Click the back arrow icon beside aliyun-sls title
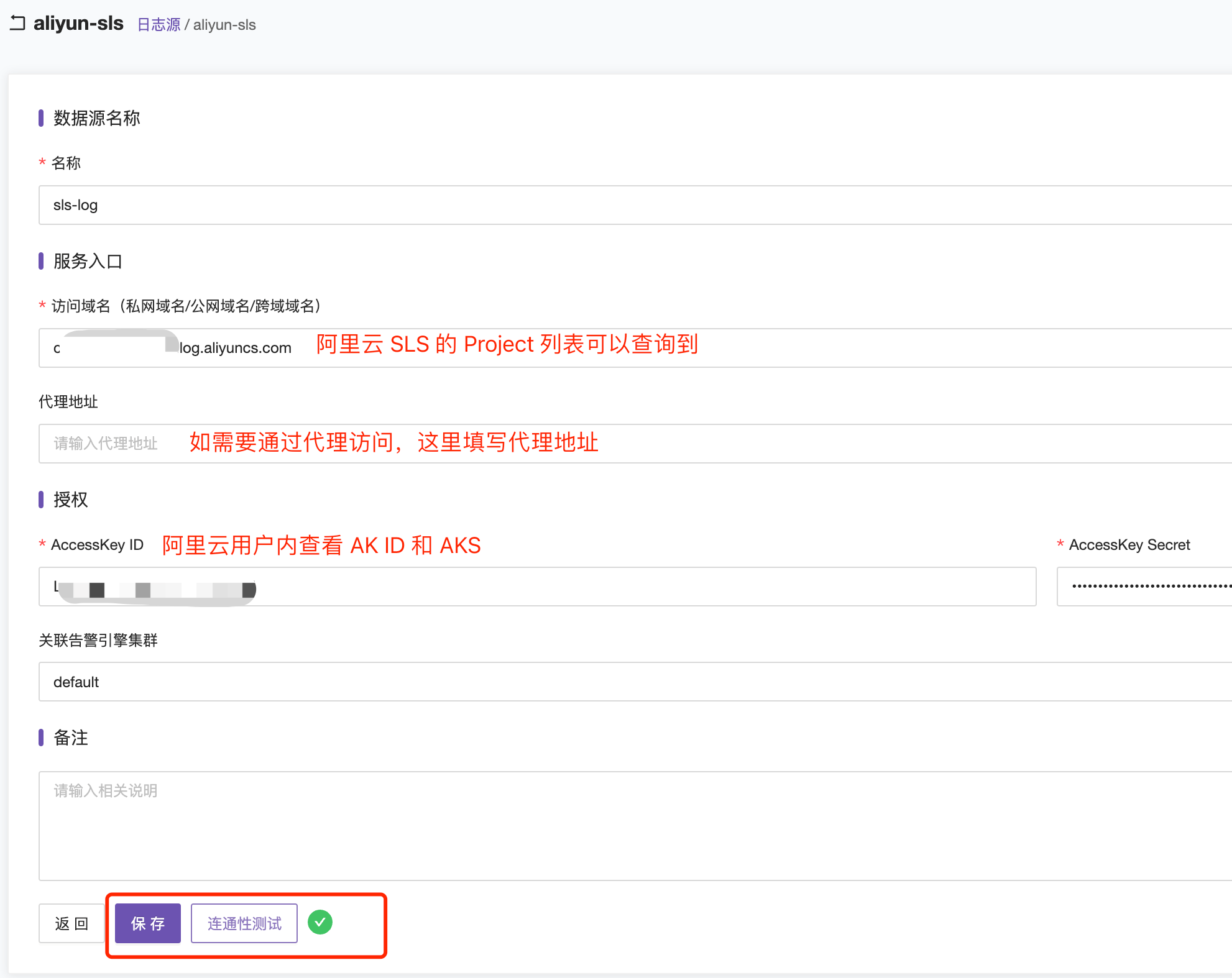Image resolution: width=1232 pixels, height=978 pixels. click(x=17, y=24)
